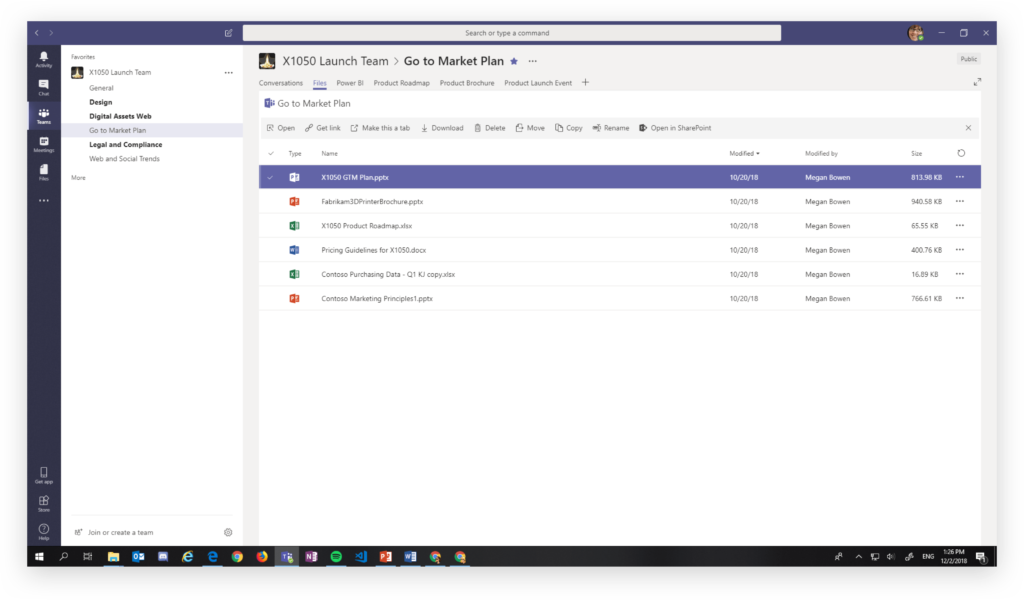Image resolution: width=1024 pixels, height=600 pixels.
Task: Open Contoso Marketing Principles1.pptx file
Action: pyautogui.click(x=377, y=298)
